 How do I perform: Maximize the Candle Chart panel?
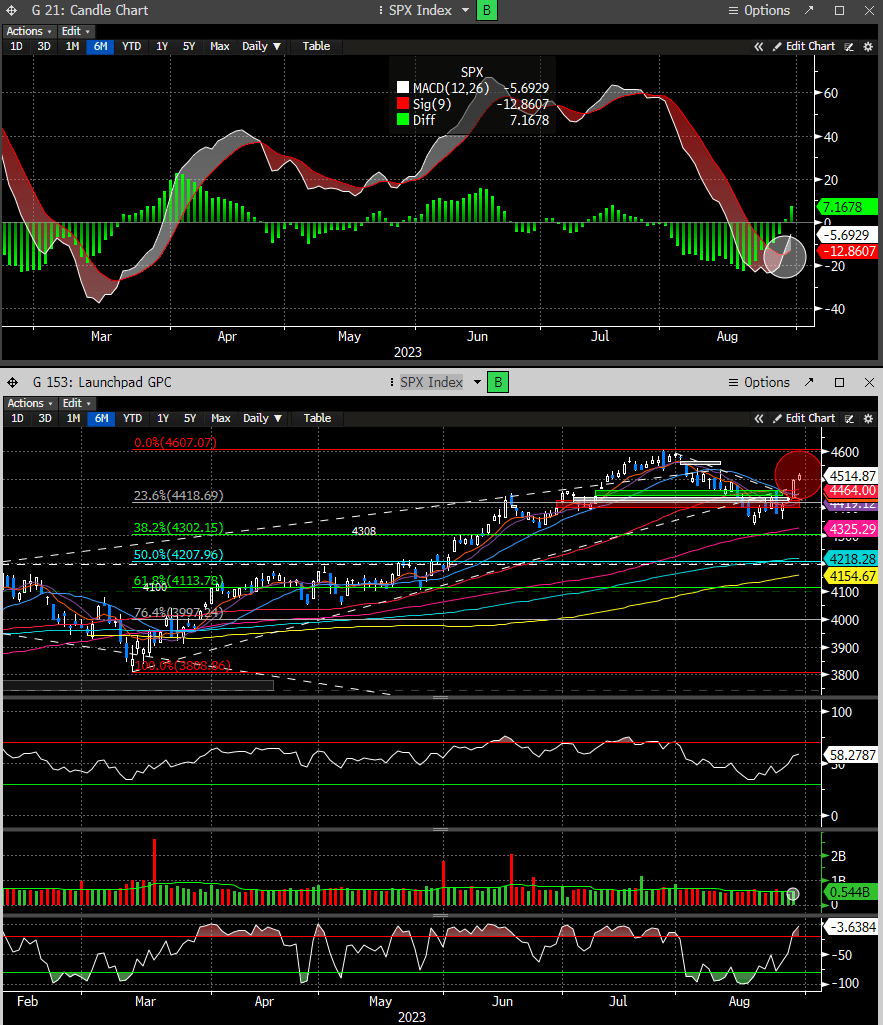pyautogui.click(x=840, y=10)
